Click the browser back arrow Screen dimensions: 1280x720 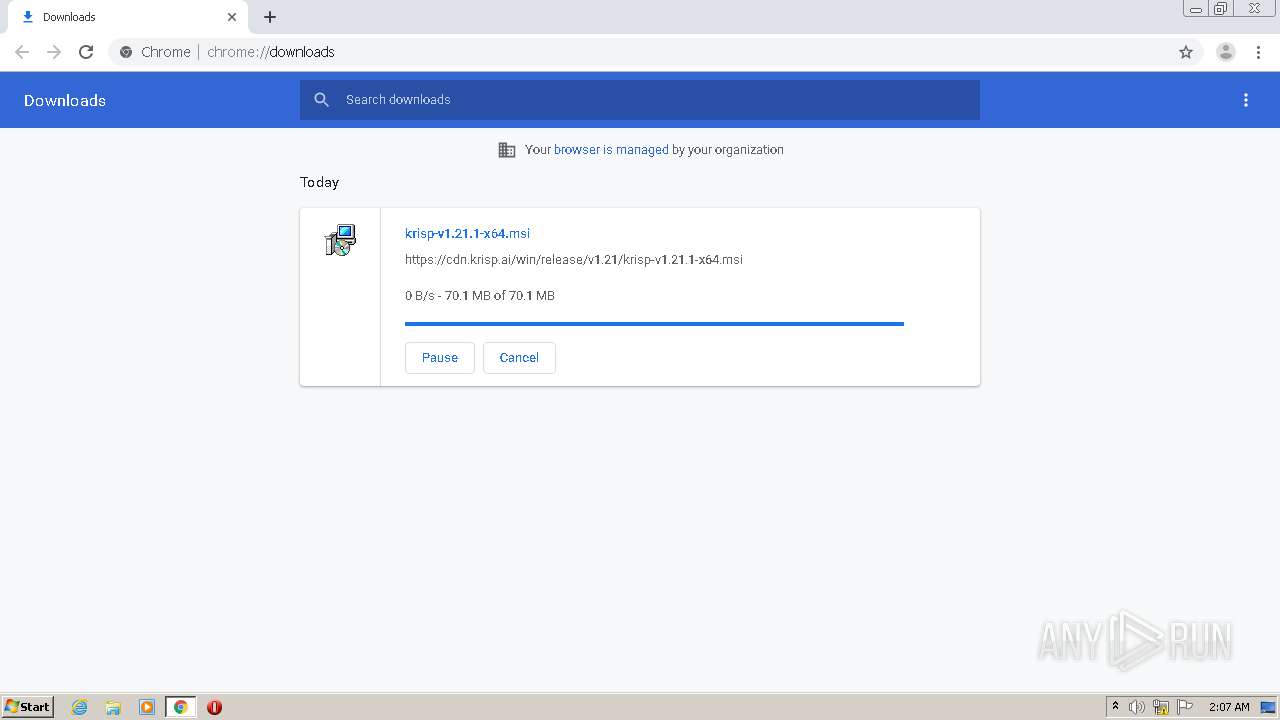pyautogui.click(x=22, y=52)
